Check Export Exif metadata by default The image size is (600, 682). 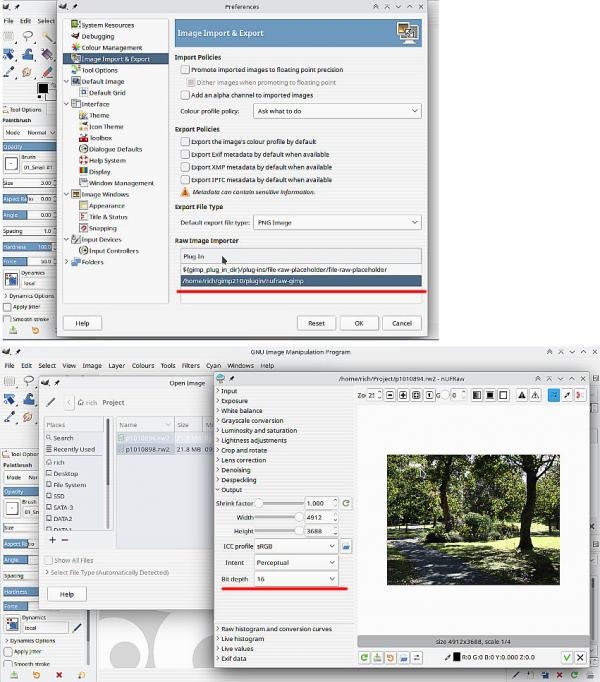[x=185, y=154]
